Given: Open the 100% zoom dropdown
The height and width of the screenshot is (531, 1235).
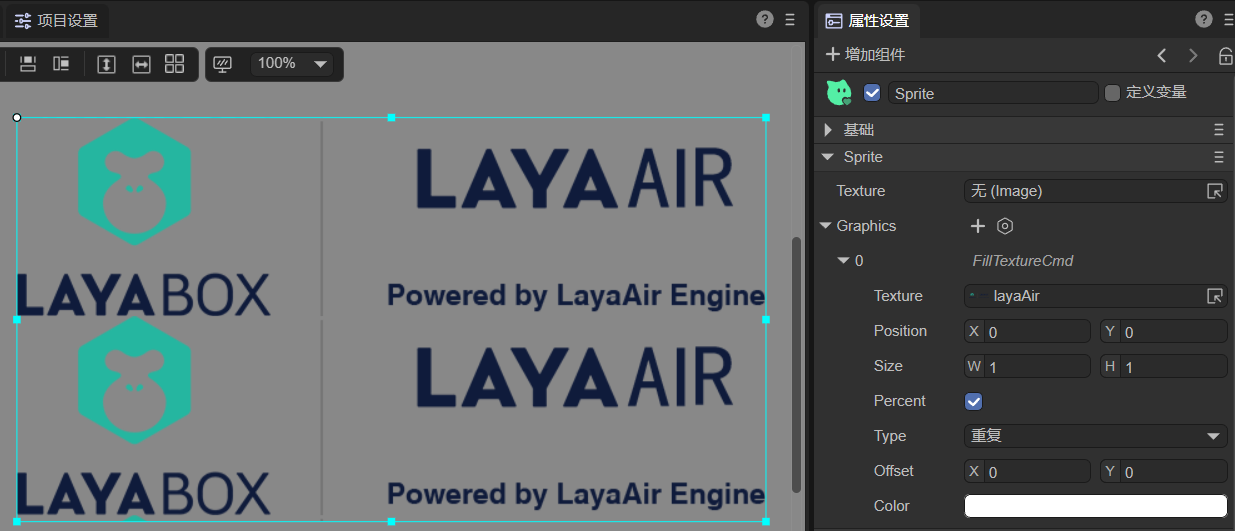Looking at the screenshot, I should pos(292,64).
